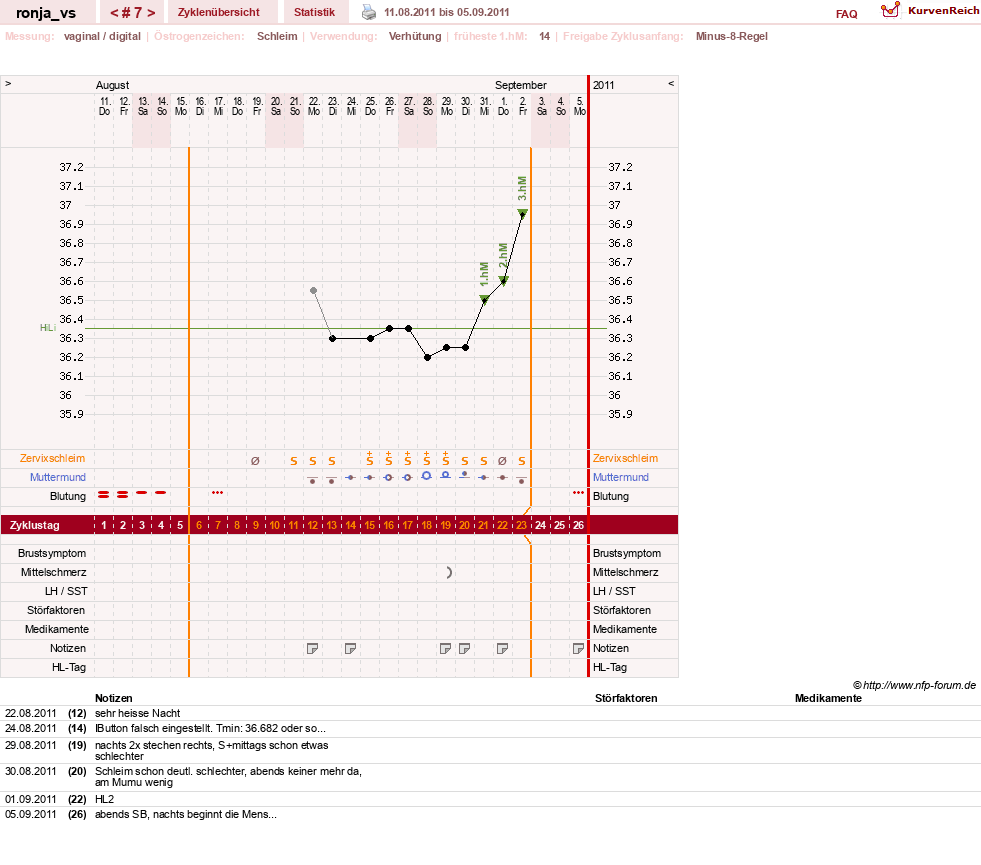Open note icon on cycle day 26
The image size is (981, 865).
pyautogui.click(x=578, y=649)
